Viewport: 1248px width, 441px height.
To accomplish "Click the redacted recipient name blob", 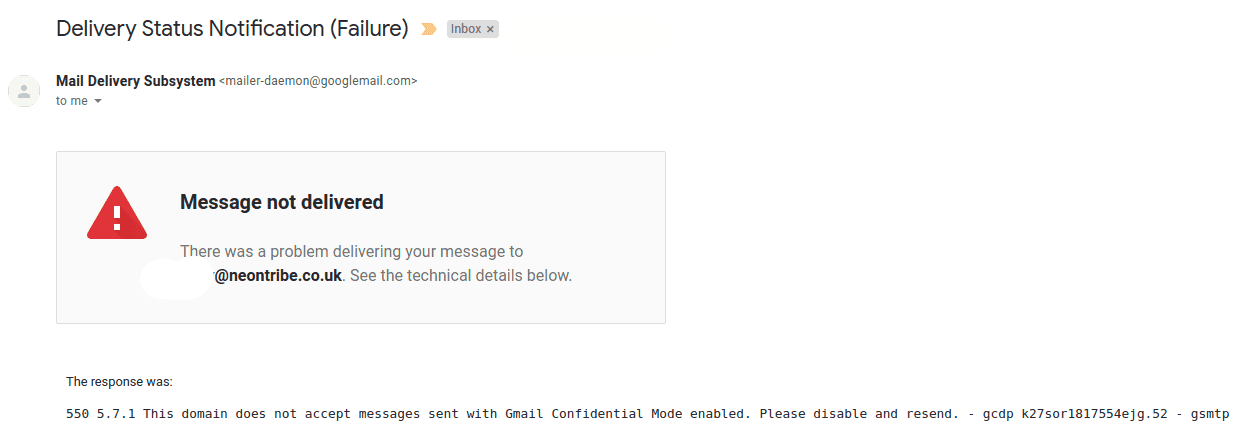I will [176, 277].
